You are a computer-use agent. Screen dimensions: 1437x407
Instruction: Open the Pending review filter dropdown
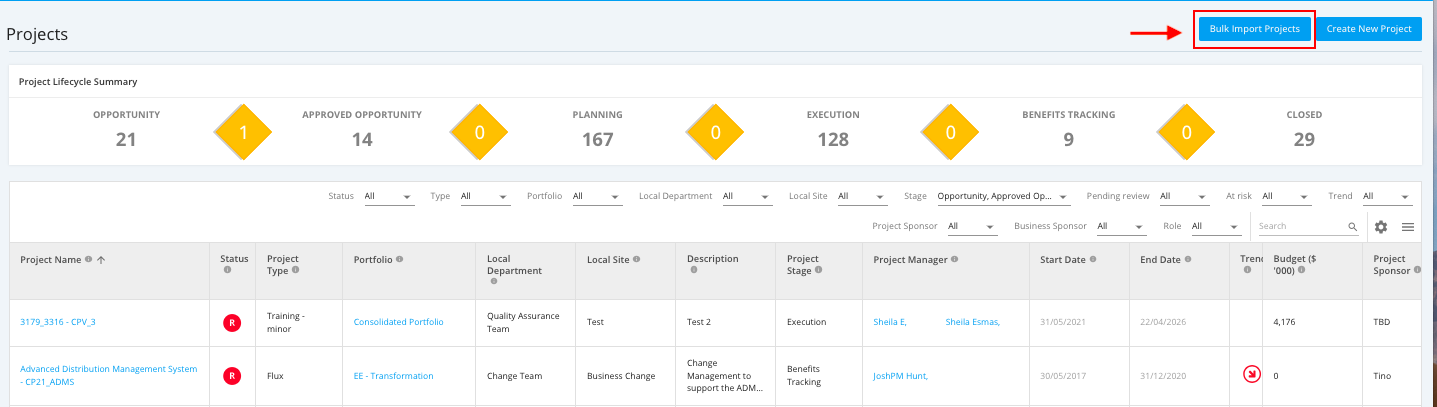pos(1184,196)
